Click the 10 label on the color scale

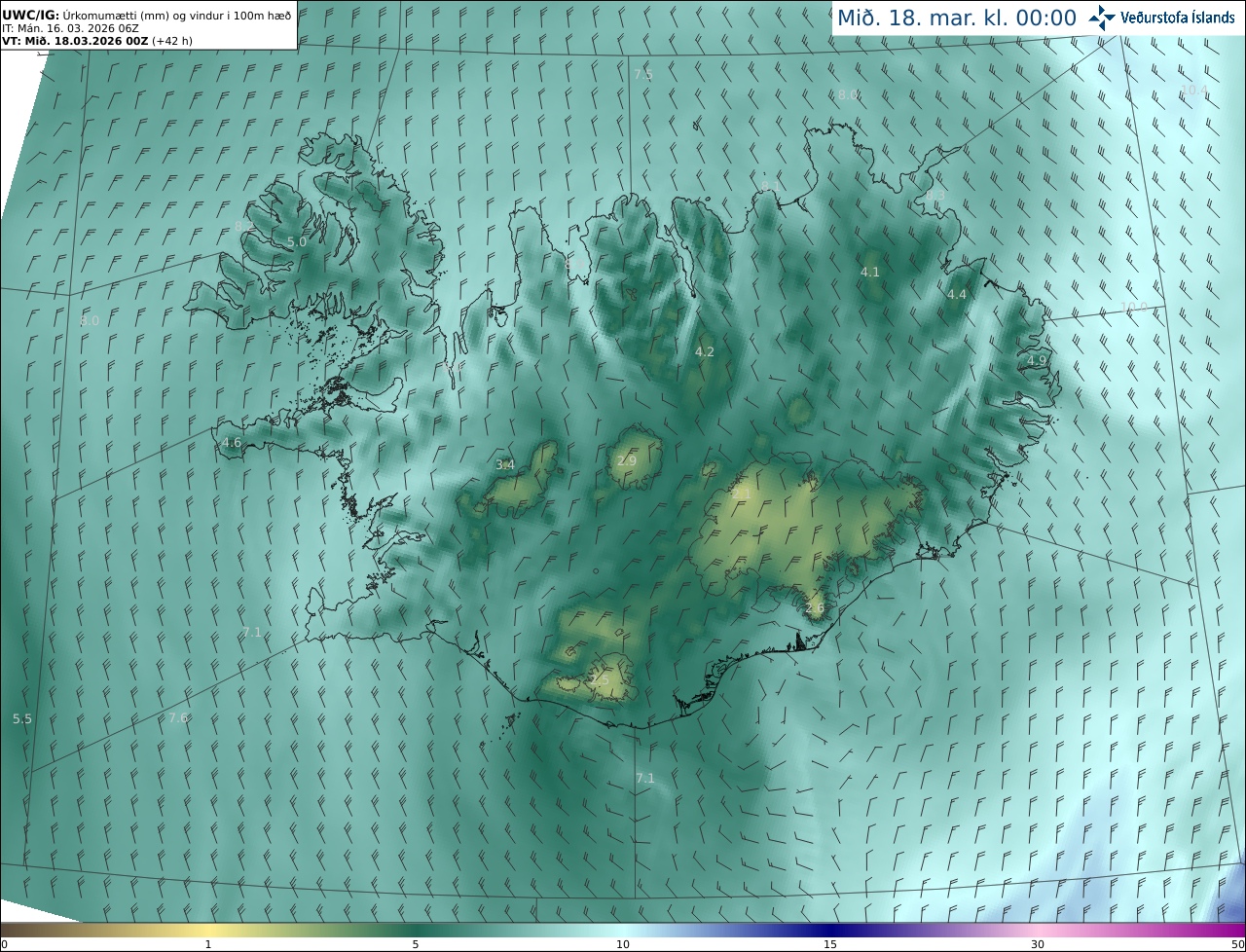[x=623, y=944]
